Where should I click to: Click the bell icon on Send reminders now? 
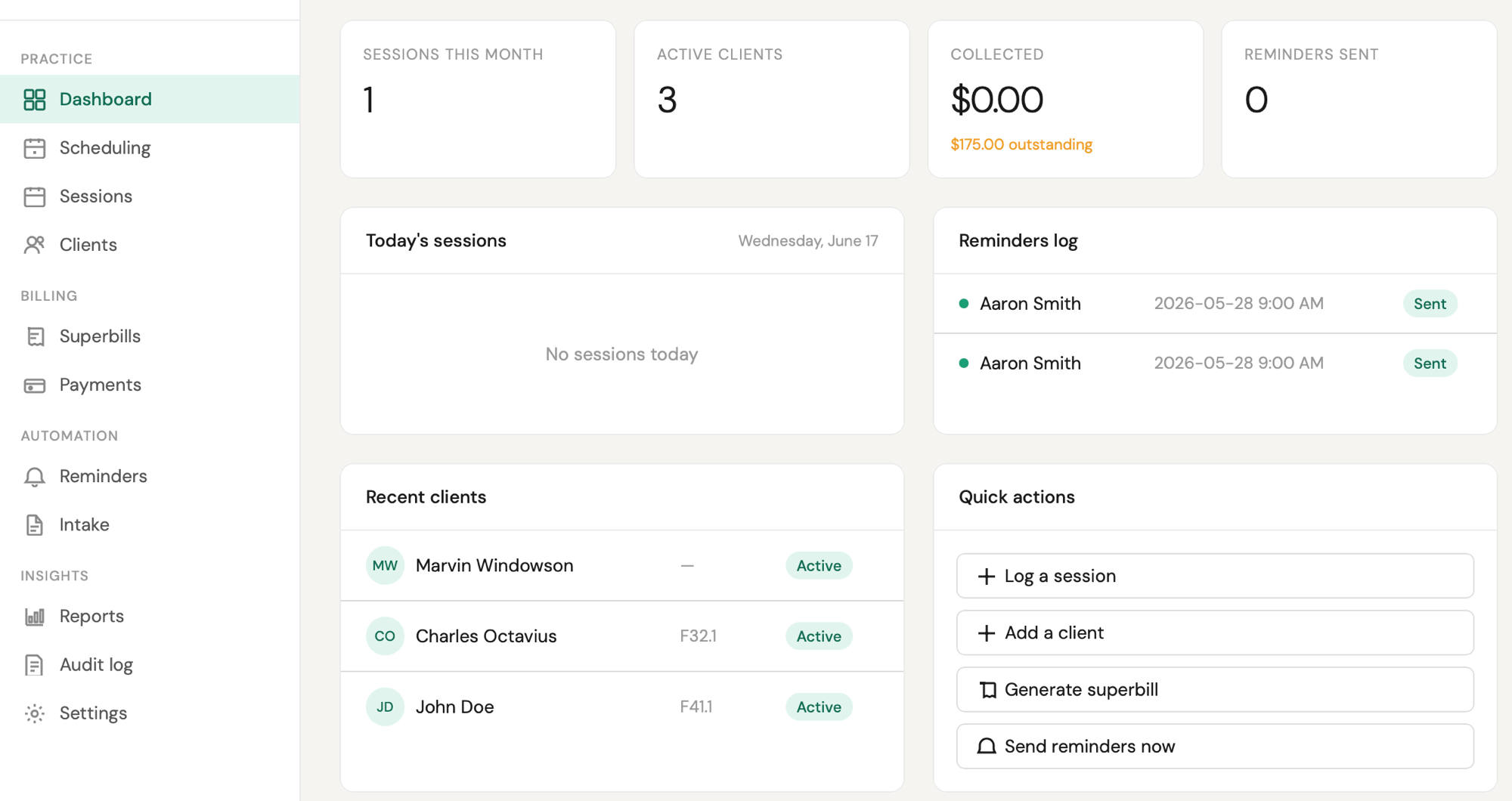click(987, 747)
